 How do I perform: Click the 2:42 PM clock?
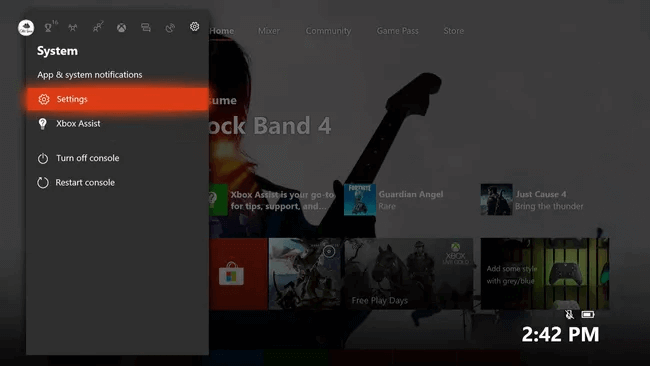(560, 334)
